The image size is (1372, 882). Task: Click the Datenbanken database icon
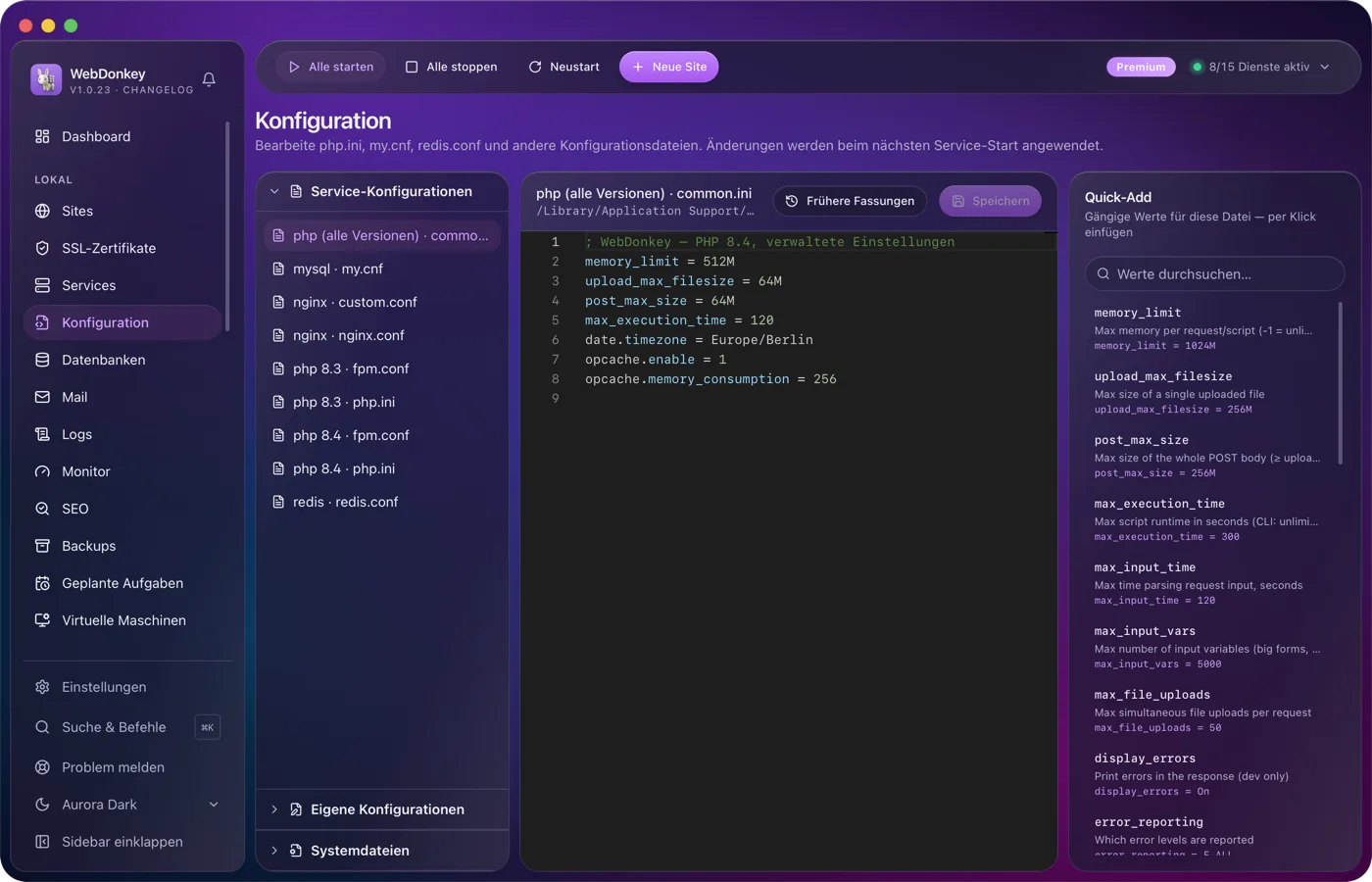coord(42,360)
